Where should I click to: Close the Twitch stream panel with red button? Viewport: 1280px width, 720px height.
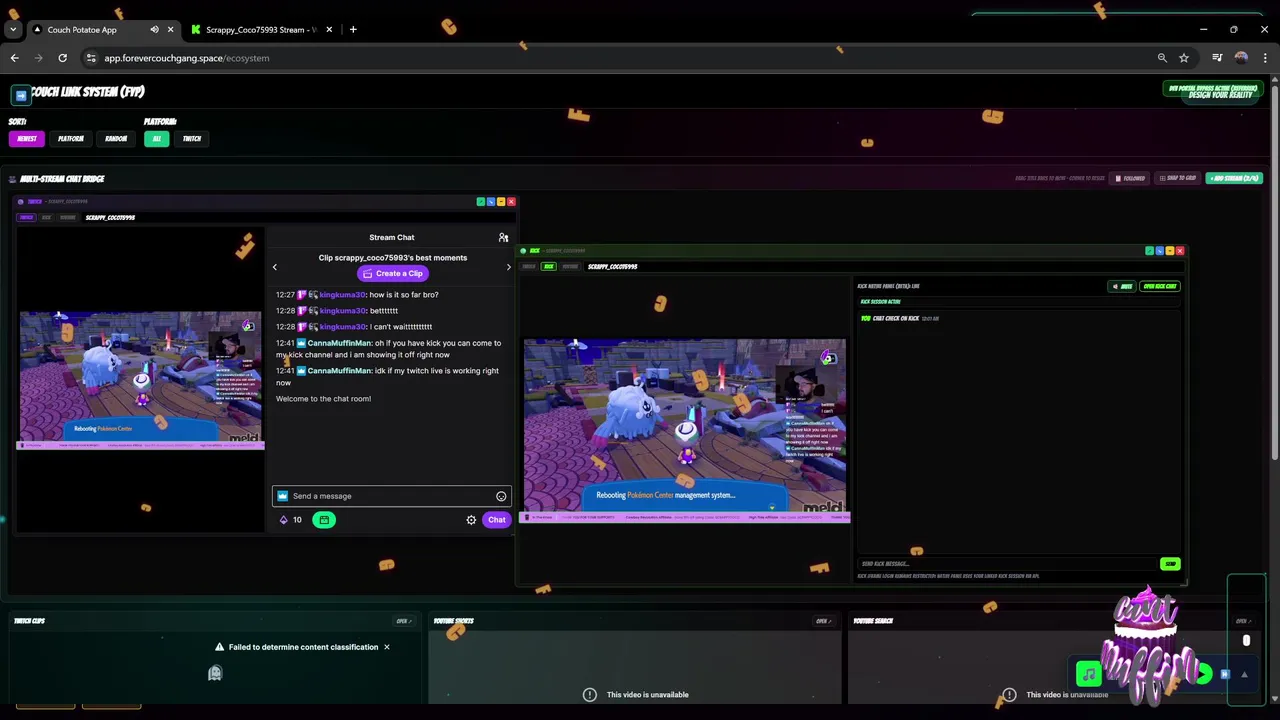(x=511, y=202)
